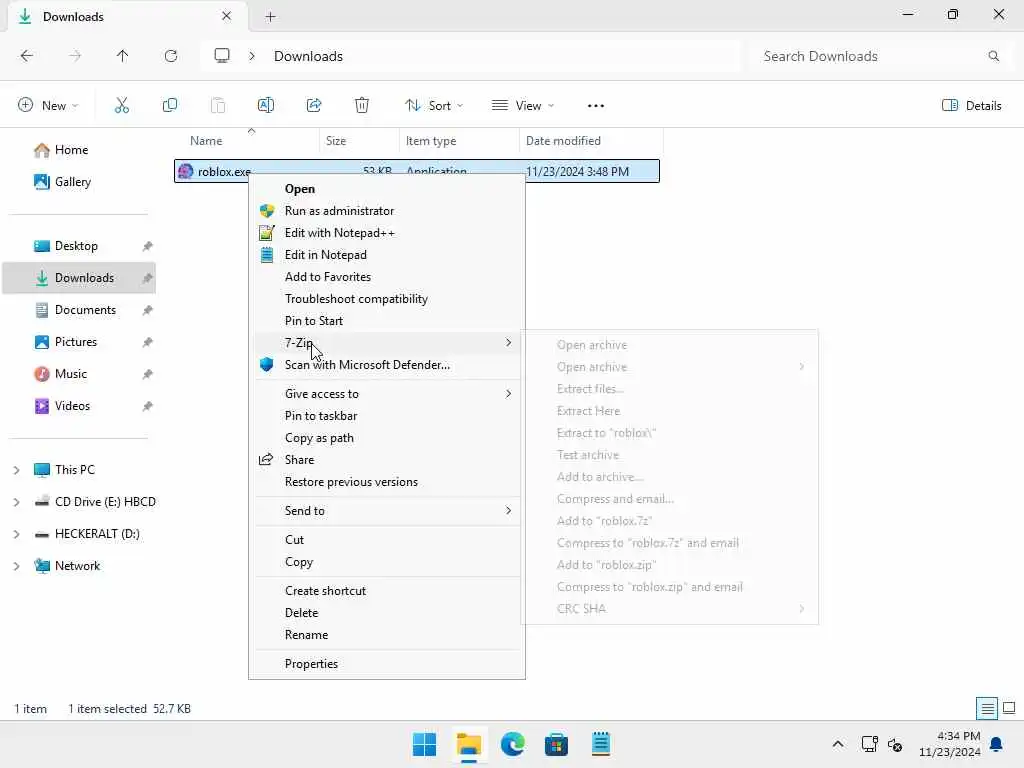
Task: Click the search magnifier icon
Action: [993, 56]
